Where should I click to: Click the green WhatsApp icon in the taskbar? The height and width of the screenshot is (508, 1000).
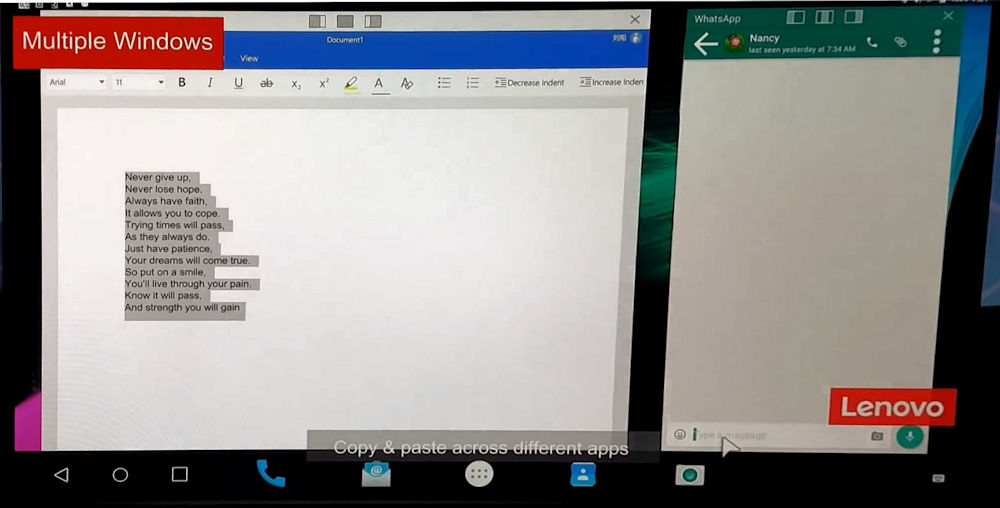coord(689,475)
